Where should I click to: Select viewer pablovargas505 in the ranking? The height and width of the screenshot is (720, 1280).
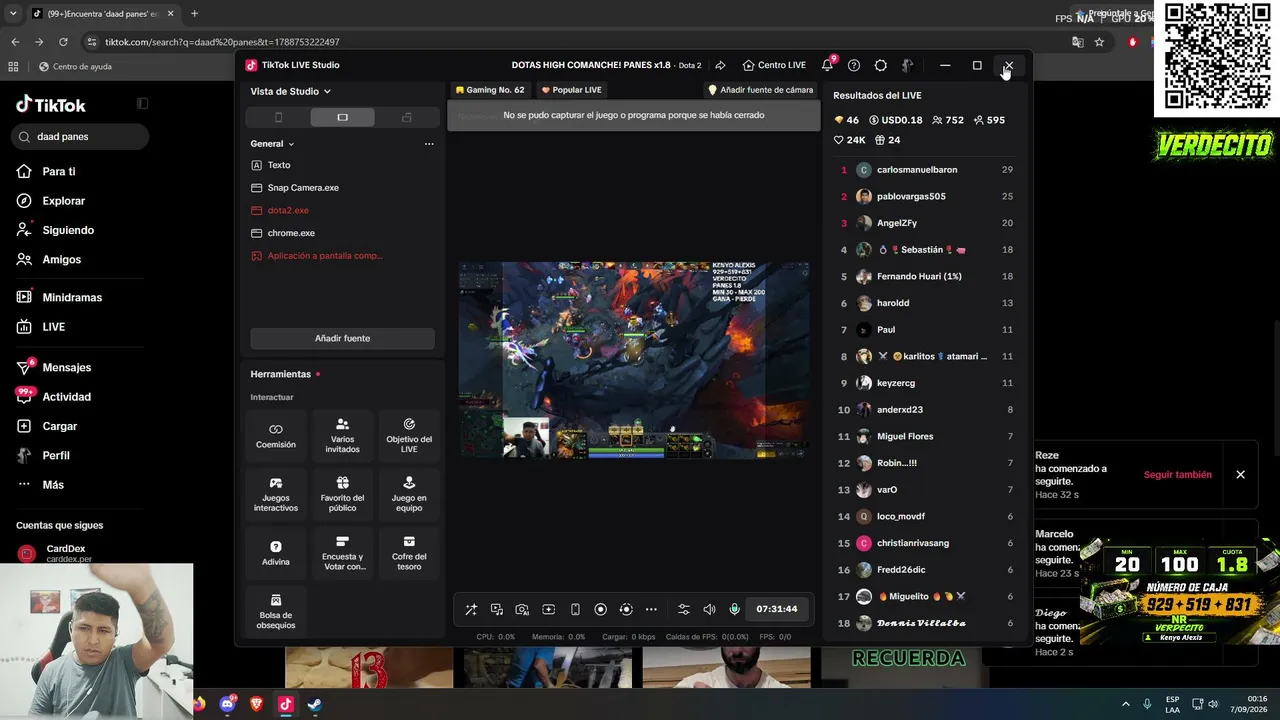925,196
